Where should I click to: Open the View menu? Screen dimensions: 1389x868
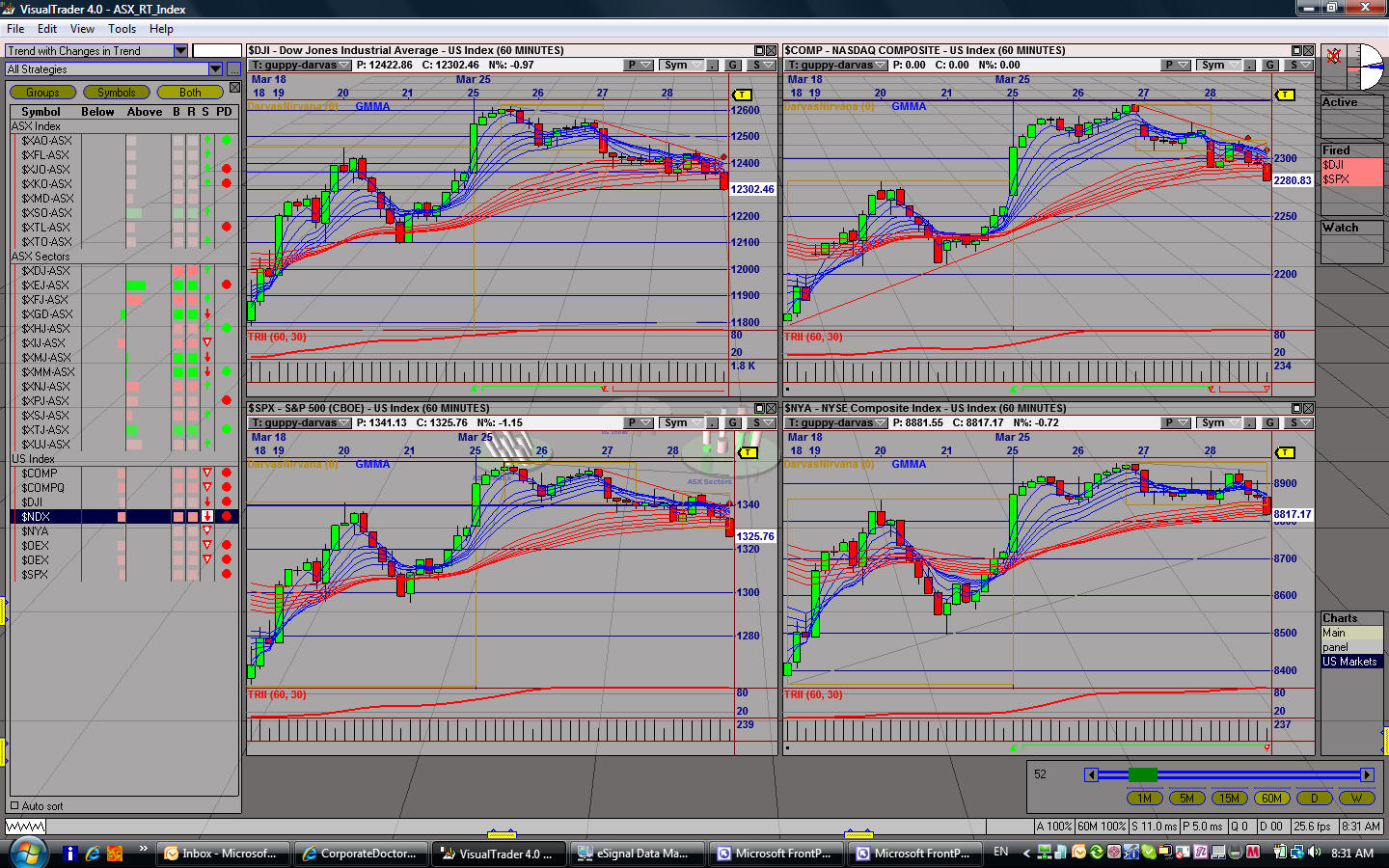(x=82, y=29)
